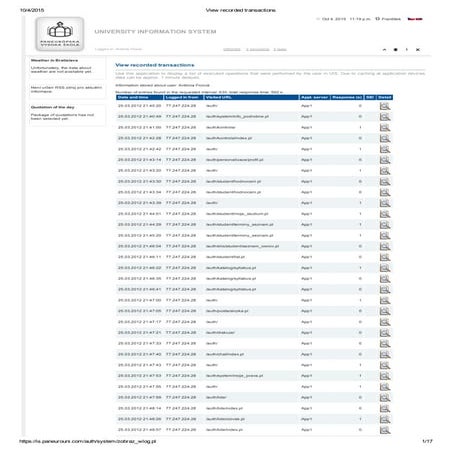This screenshot has width=452, height=452.
Task: Click the X icon in header toolbar
Action: click(x=418, y=49)
